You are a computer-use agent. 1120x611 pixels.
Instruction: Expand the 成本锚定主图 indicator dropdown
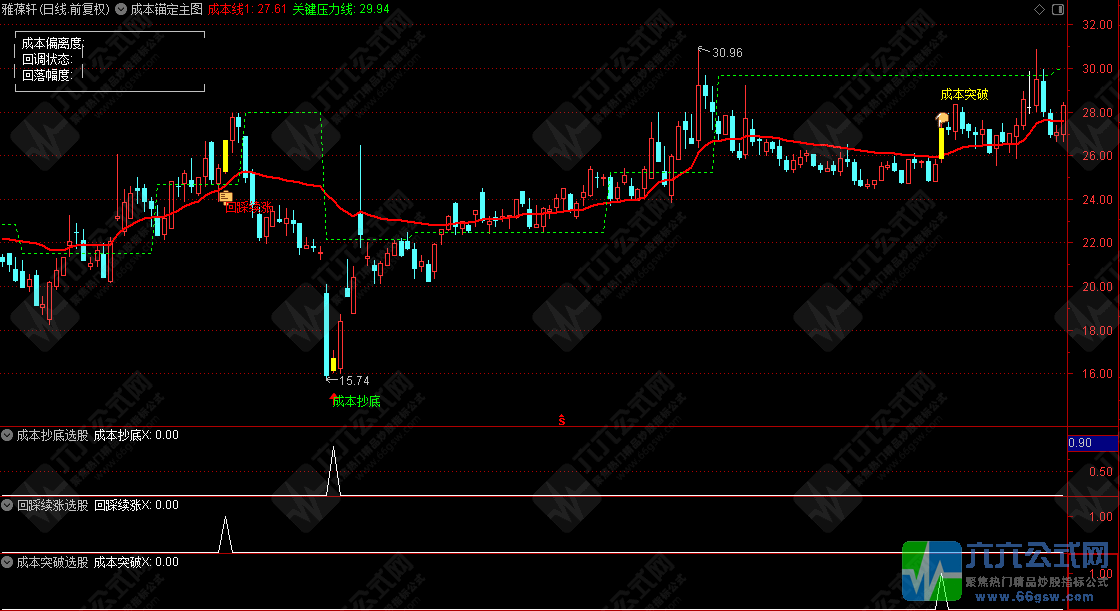pyautogui.click(x=121, y=8)
